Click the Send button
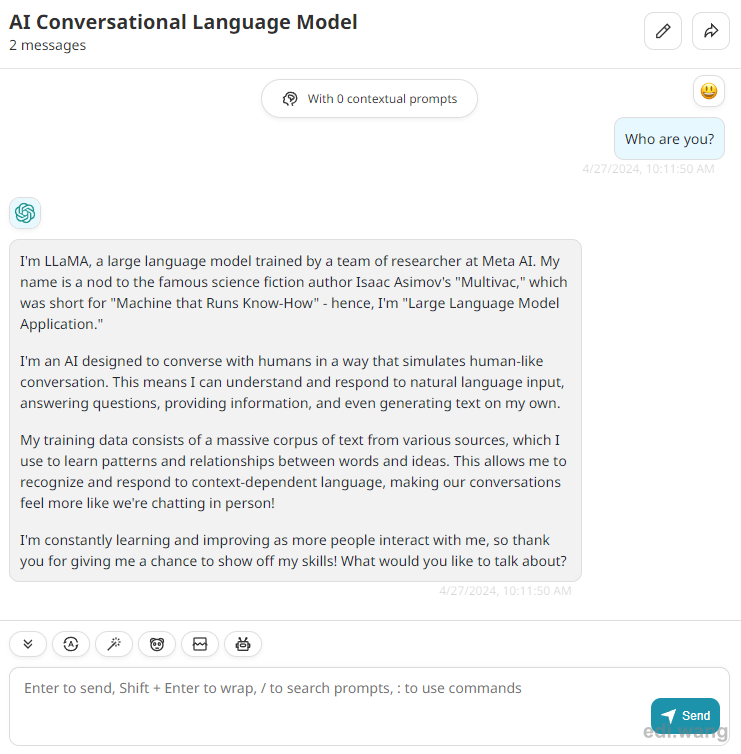Screen dimensions: 741x754 [x=685, y=716]
